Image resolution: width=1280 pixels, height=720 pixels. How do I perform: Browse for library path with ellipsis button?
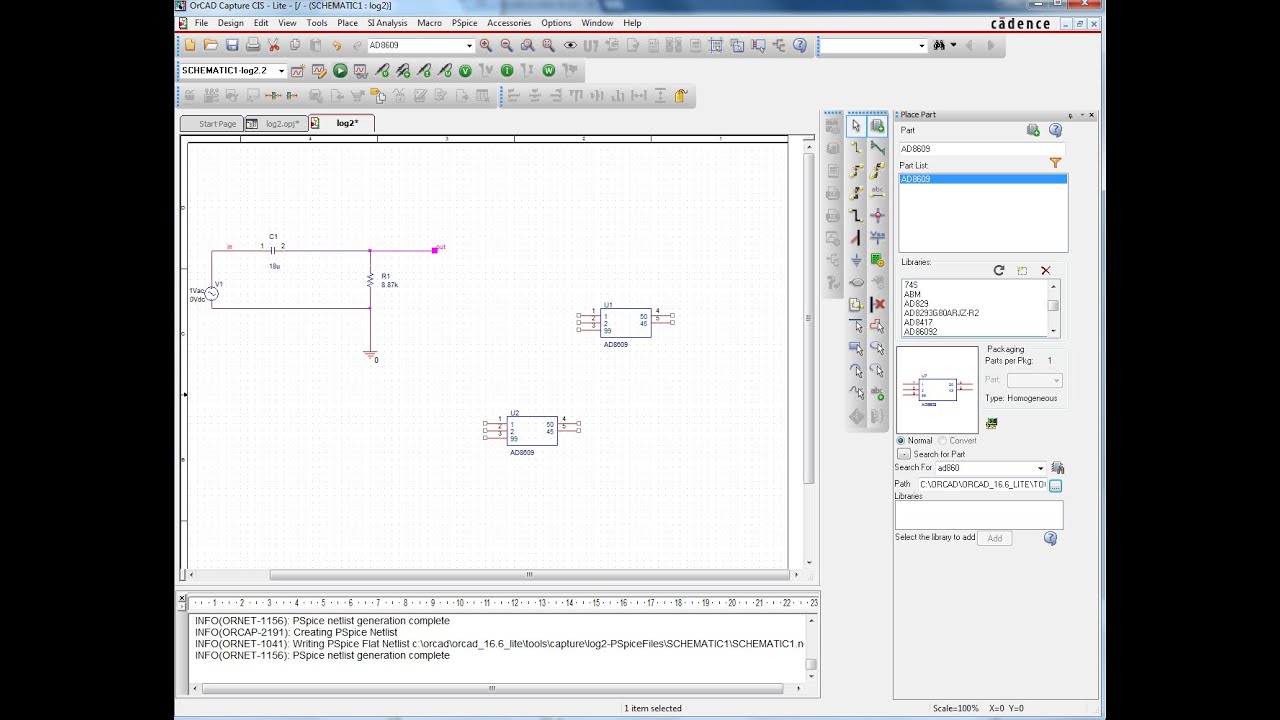tap(1055, 485)
